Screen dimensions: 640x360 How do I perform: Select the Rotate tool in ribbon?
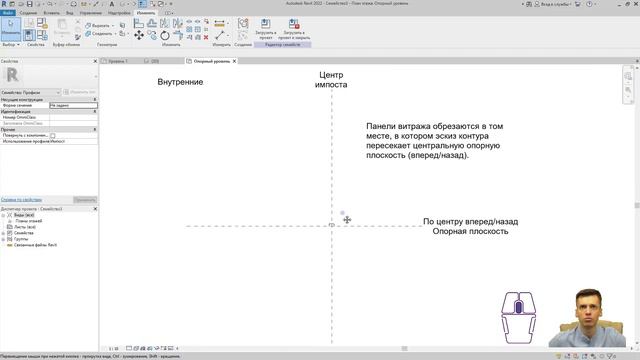point(165,36)
